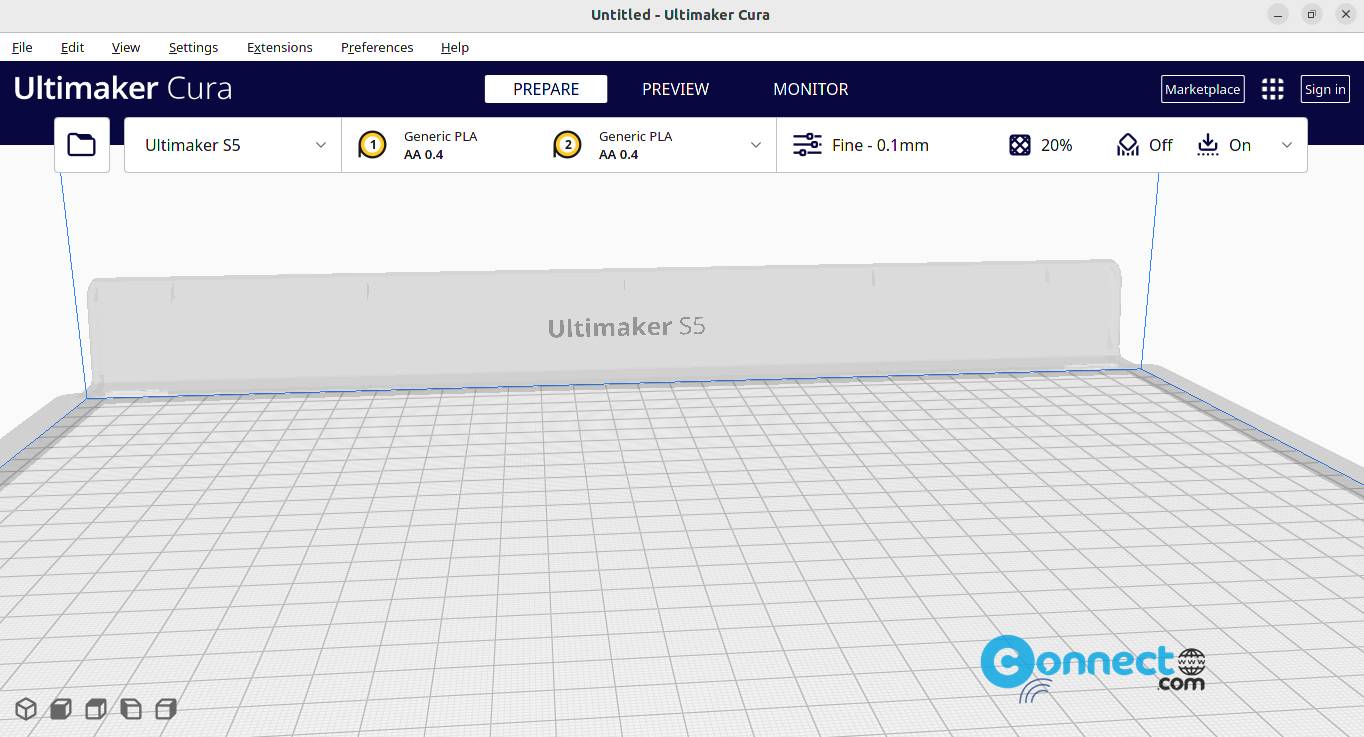The height and width of the screenshot is (737, 1364).
Task: Open the Extensions menu
Action: 280,47
